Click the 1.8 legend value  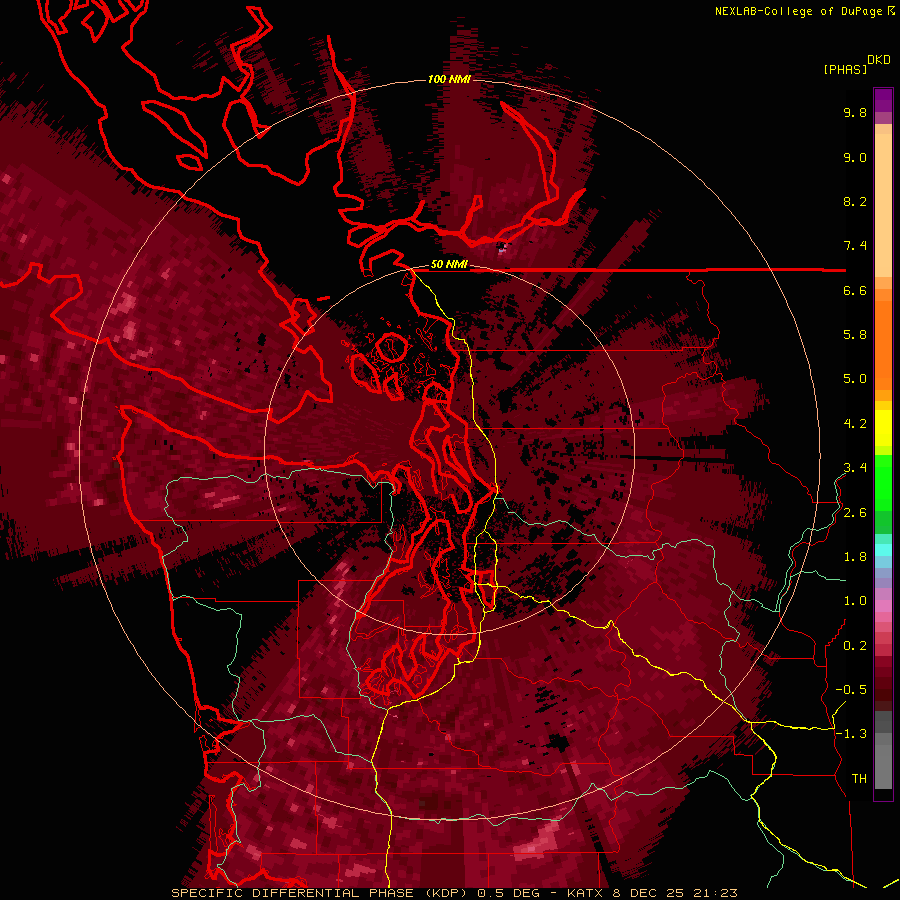(x=855, y=557)
